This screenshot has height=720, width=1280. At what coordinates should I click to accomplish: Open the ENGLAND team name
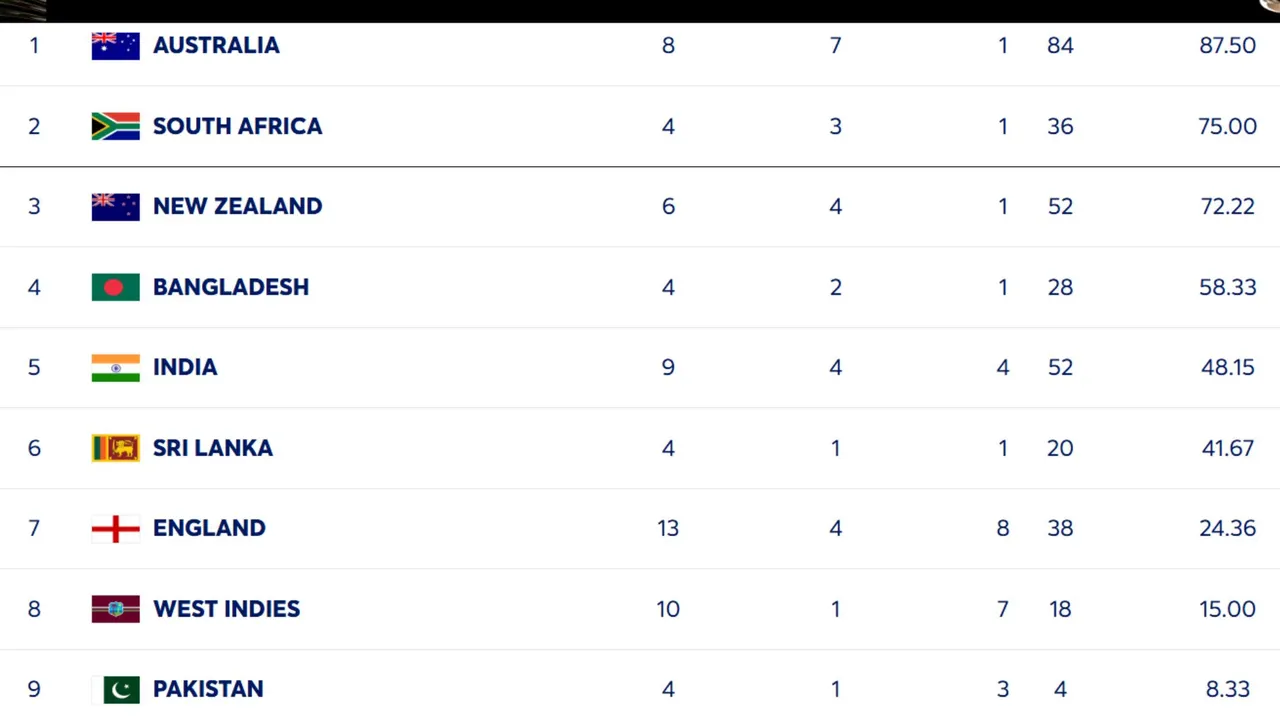point(209,528)
